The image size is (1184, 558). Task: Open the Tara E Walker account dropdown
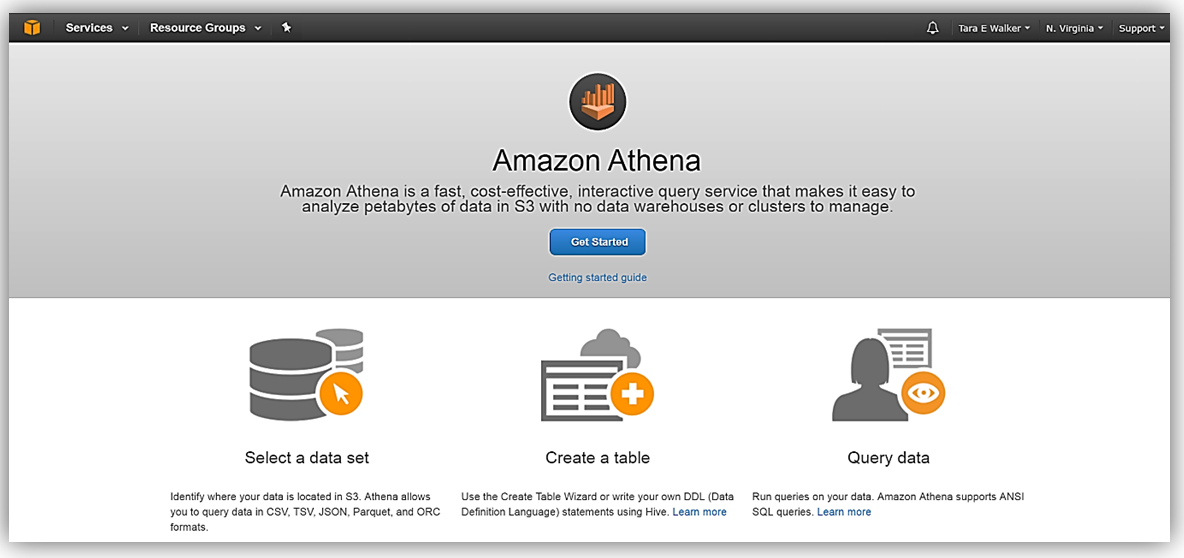(x=994, y=28)
